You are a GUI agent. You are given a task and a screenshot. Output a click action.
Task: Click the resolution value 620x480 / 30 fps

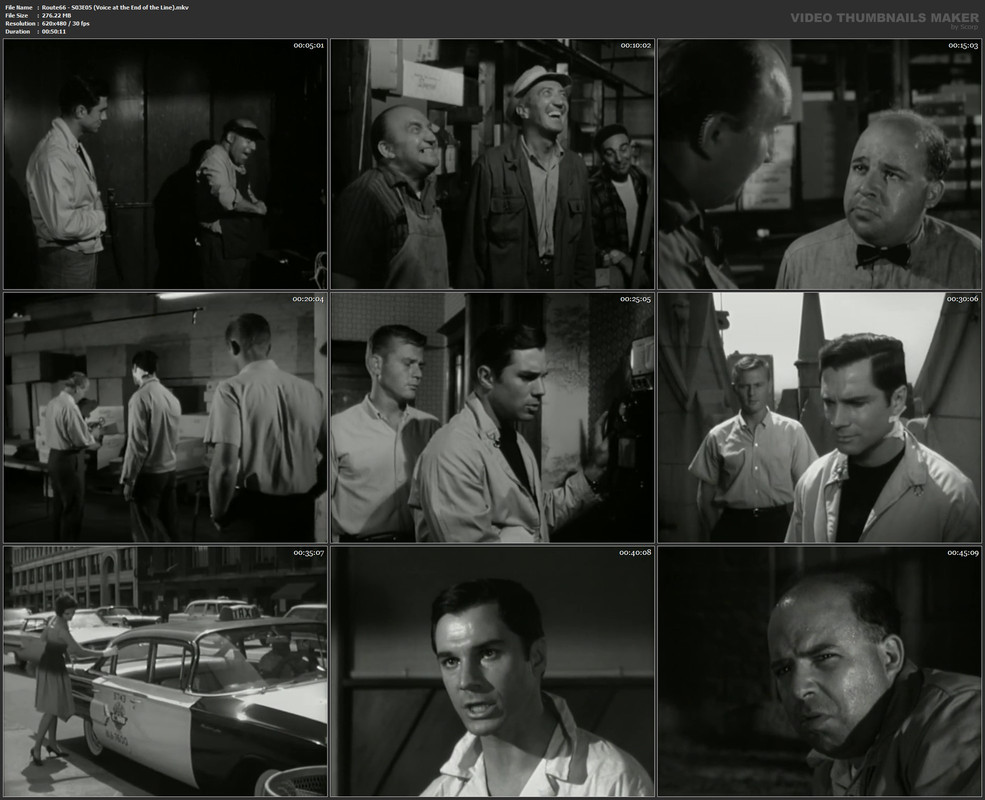coord(65,24)
